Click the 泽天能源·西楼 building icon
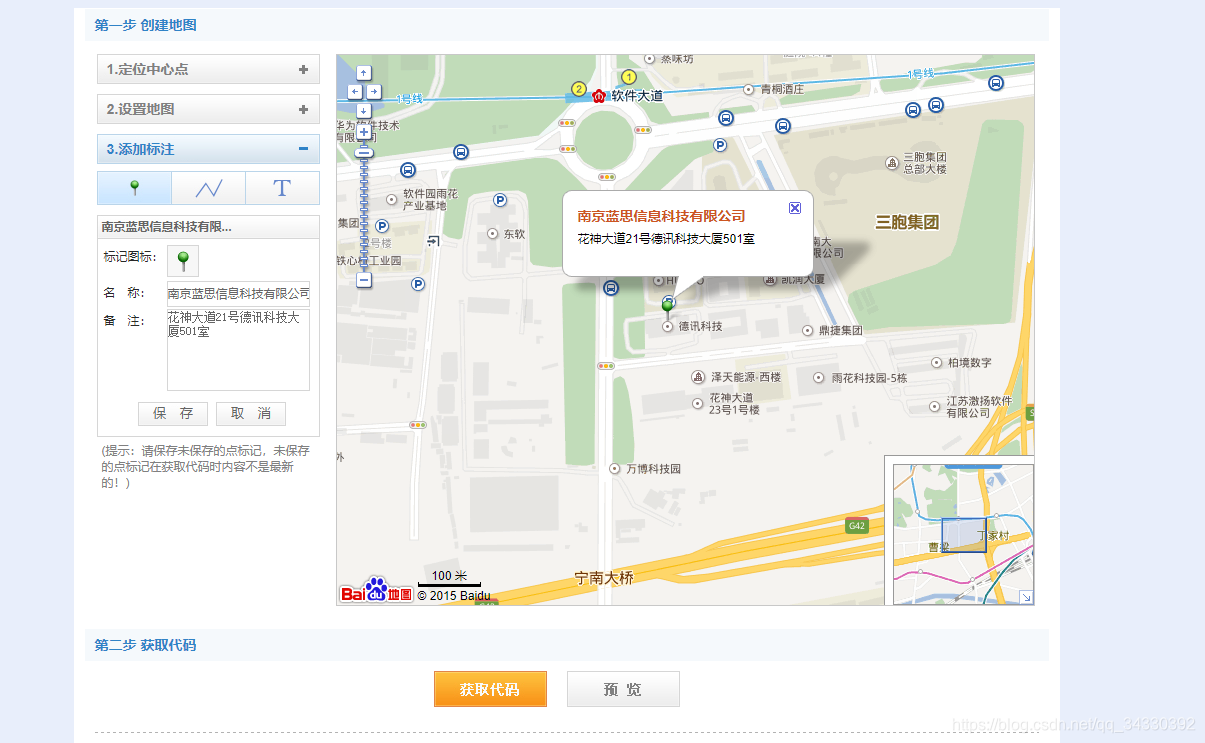1205x743 pixels. tap(698, 377)
